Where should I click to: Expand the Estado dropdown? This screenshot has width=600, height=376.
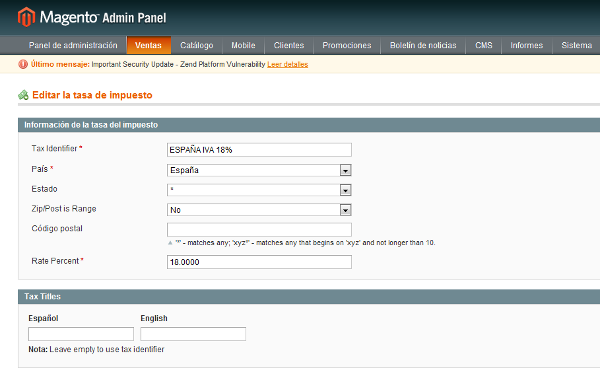tap(259, 190)
